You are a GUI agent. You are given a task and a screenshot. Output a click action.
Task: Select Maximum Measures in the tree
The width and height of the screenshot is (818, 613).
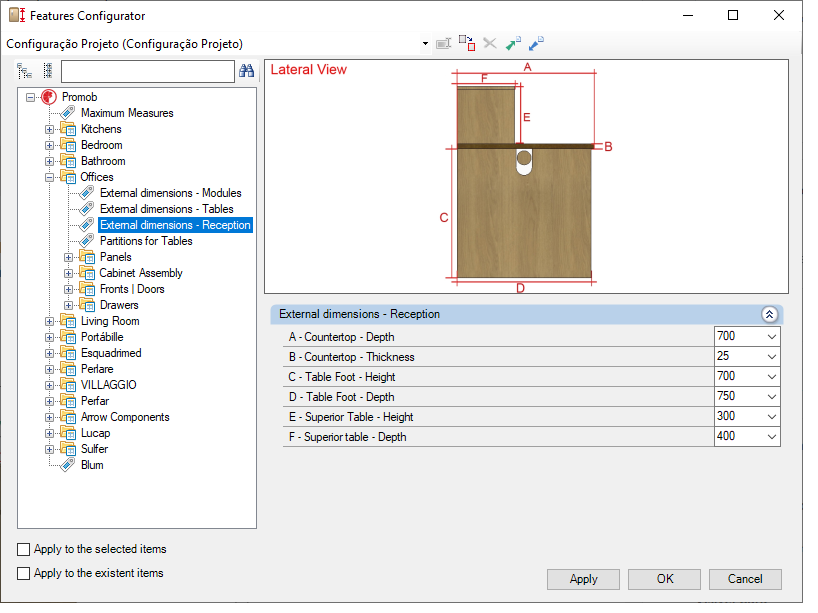pos(127,113)
